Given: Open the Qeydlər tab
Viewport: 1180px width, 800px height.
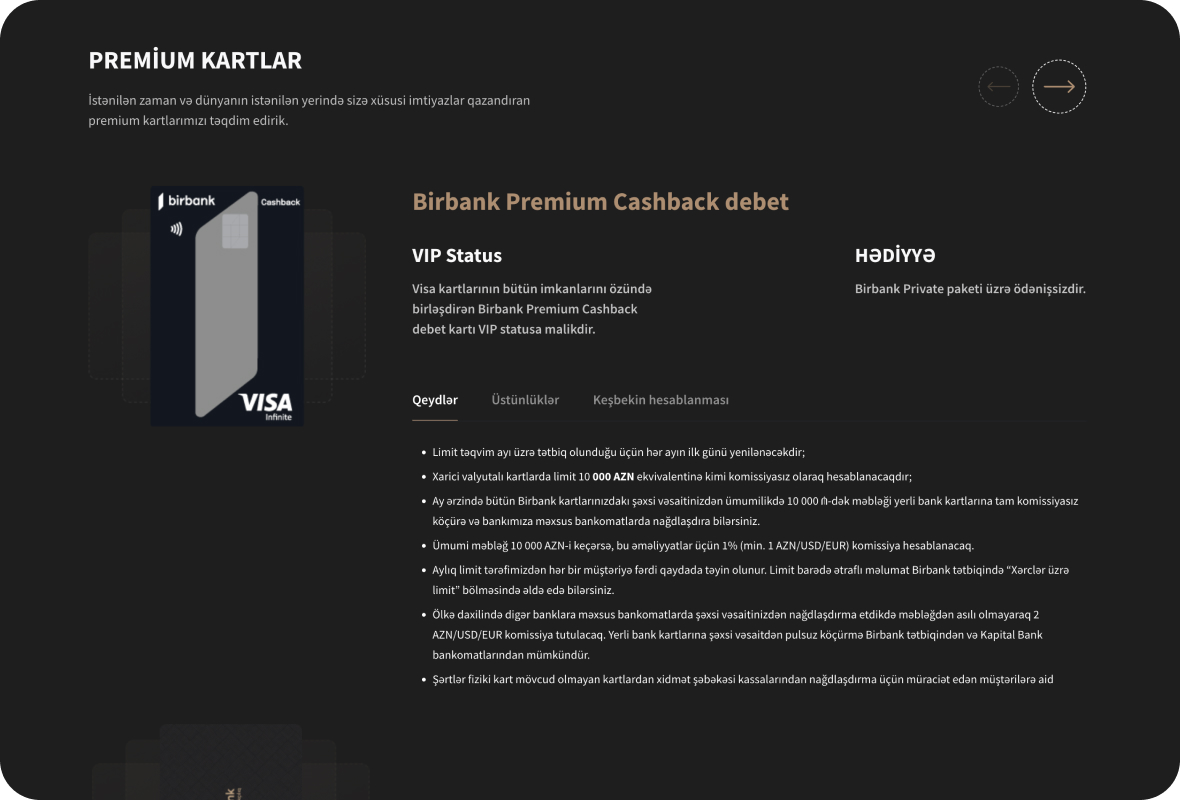Looking at the screenshot, I should click(x=435, y=400).
